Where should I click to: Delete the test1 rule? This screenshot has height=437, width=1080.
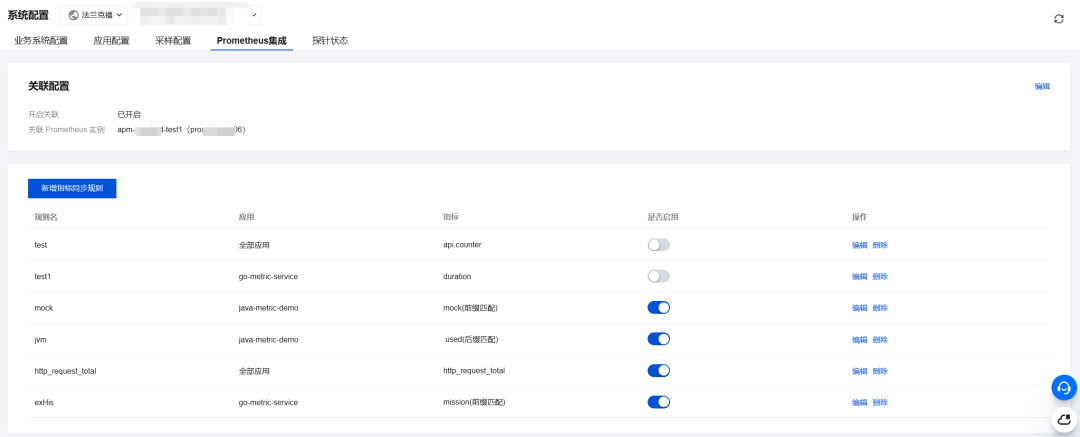pos(880,276)
